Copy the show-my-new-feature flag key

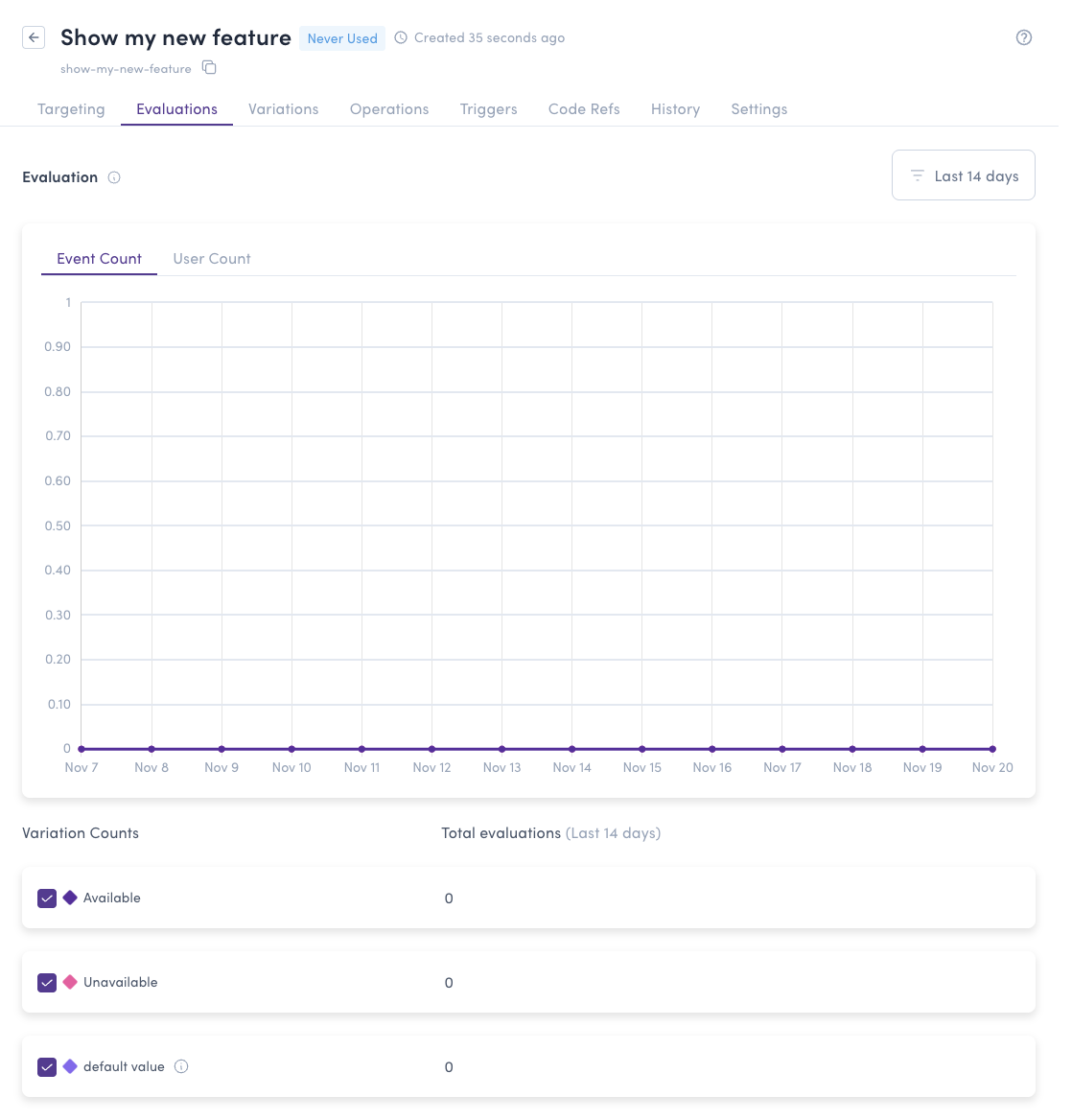pyautogui.click(x=209, y=68)
